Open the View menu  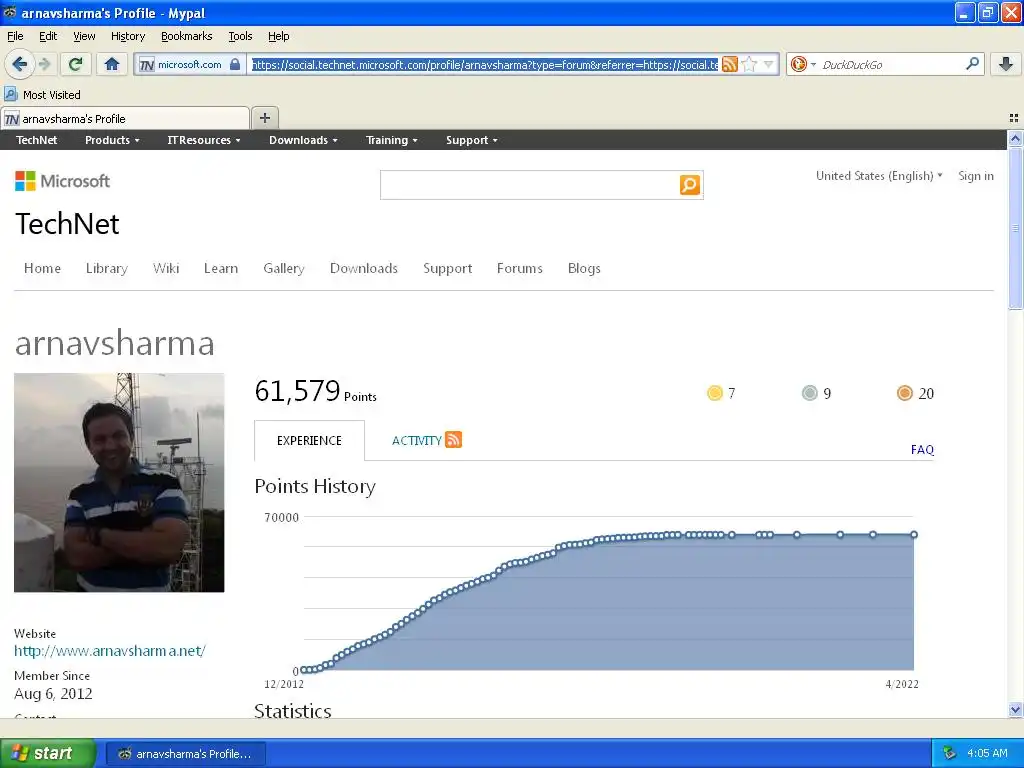pyautogui.click(x=84, y=36)
